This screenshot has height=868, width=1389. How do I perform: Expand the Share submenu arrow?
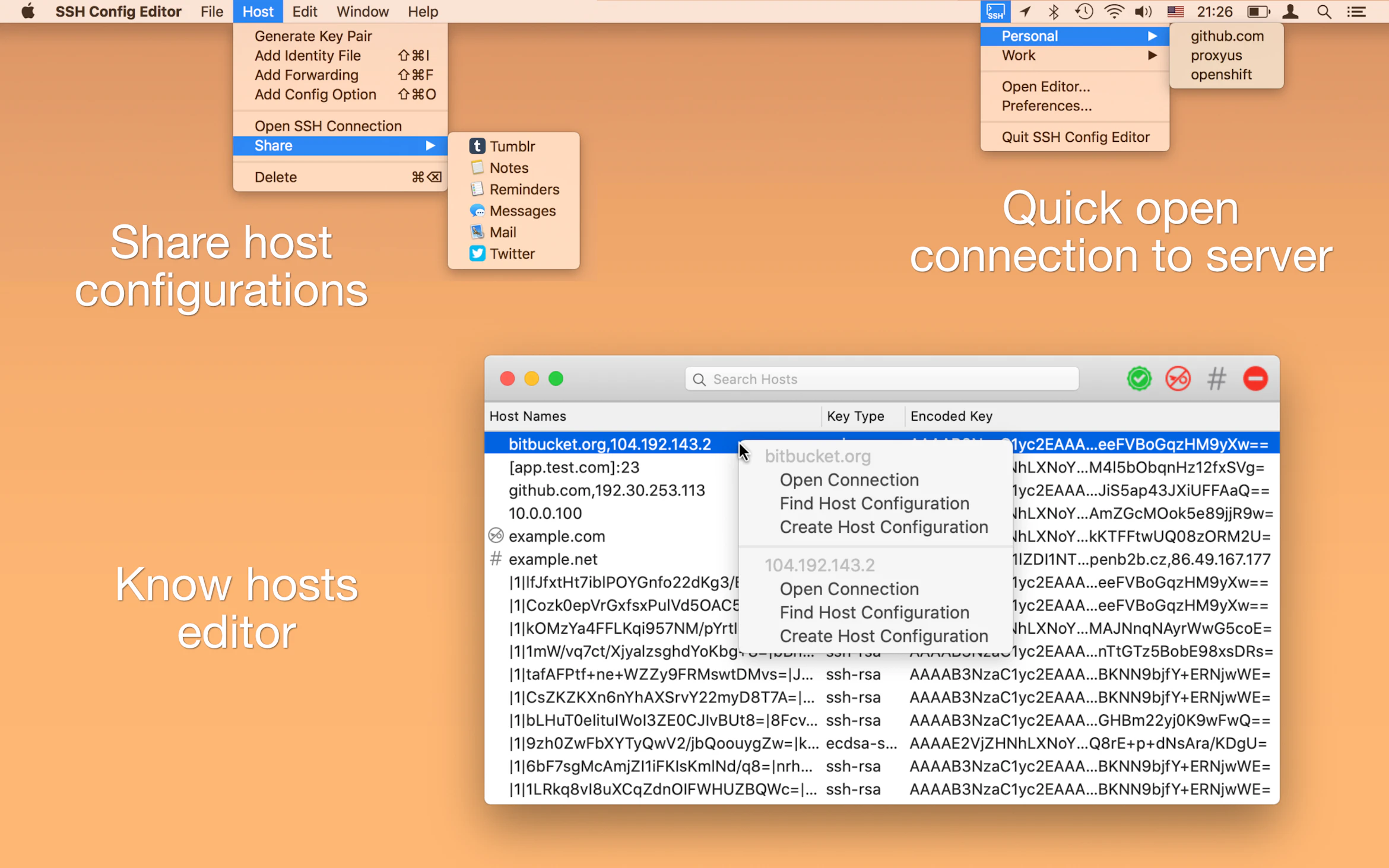click(430, 145)
